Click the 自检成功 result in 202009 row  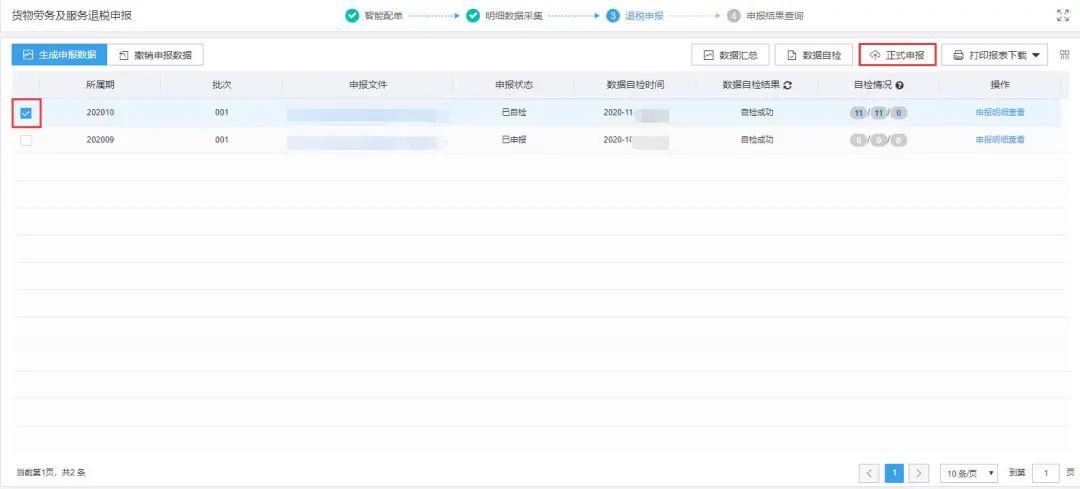pos(757,139)
